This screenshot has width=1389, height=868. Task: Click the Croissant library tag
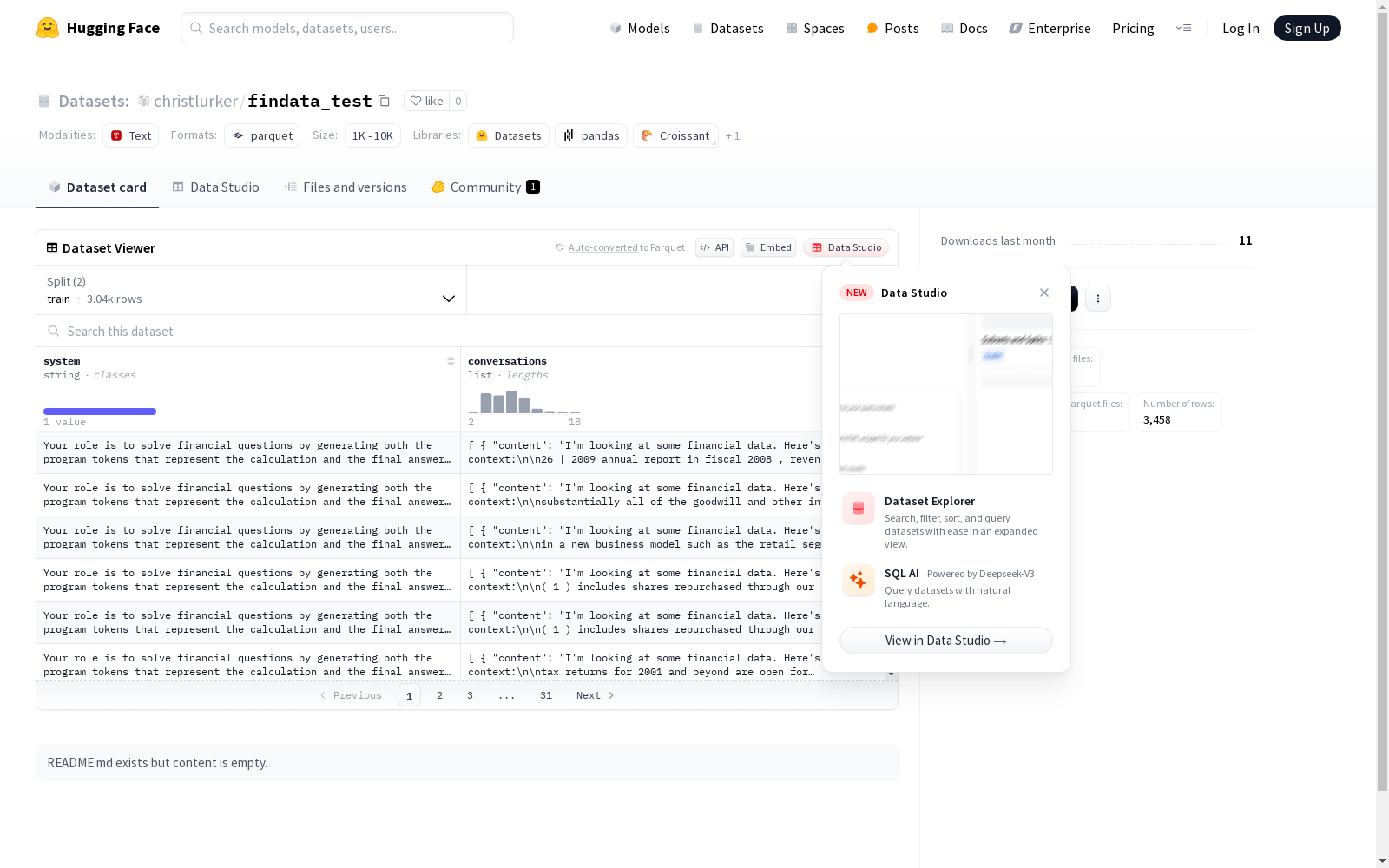click(675, 135)
